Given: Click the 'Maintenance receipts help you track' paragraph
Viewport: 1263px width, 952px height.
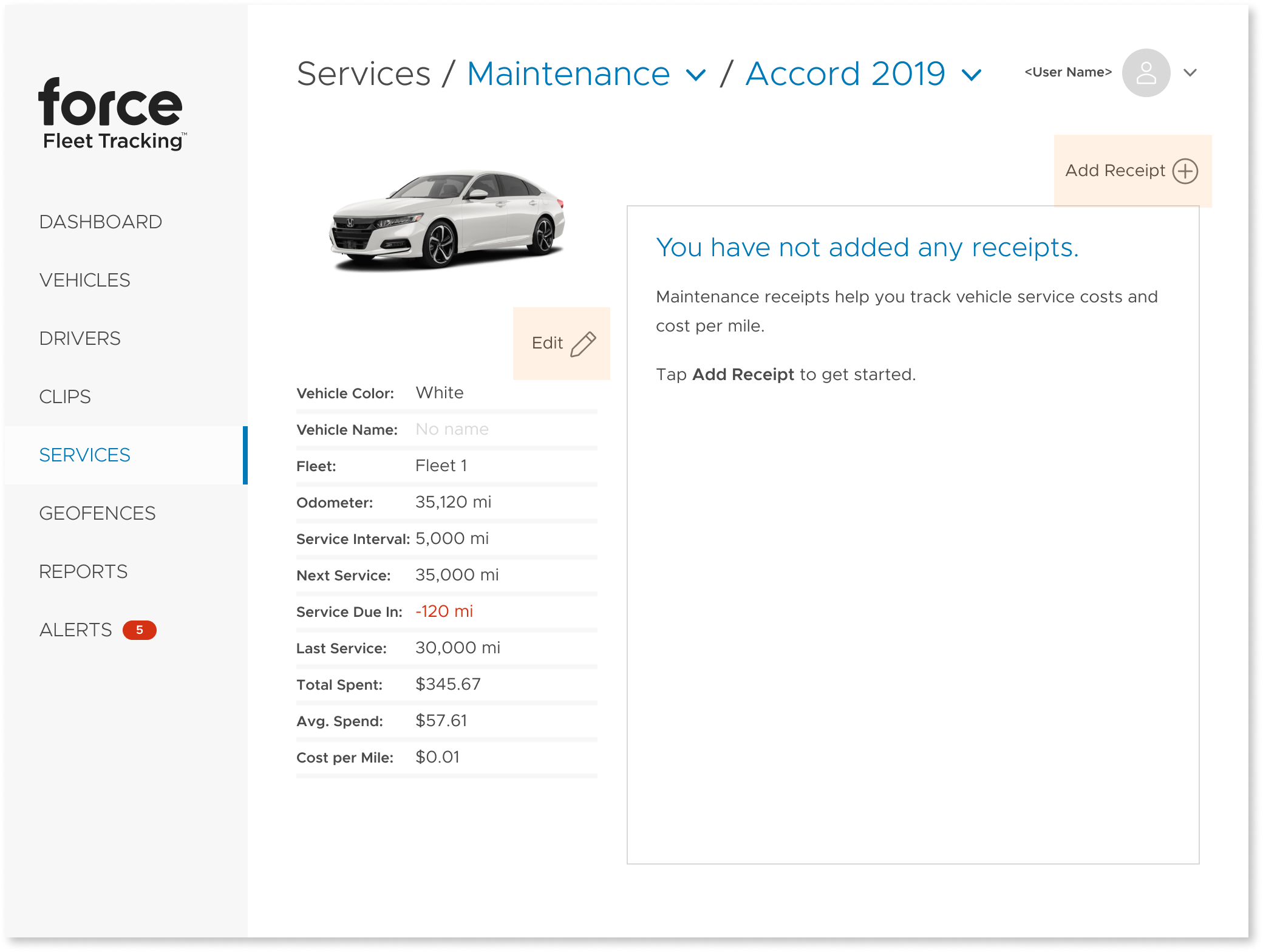Looking at the screenshot, I should coord(907,311).
